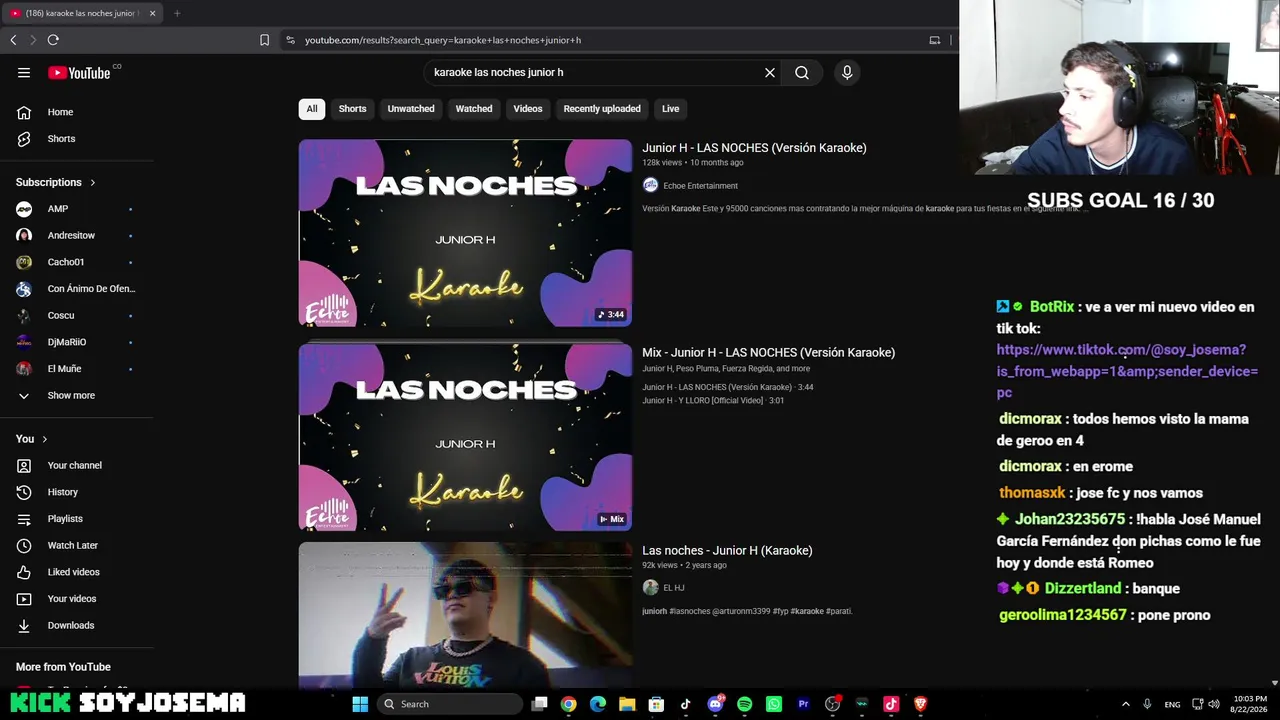The image size is (1280, 720).
Task: Close the karaoke las noches browser tab
Action: tap(152, 13)
